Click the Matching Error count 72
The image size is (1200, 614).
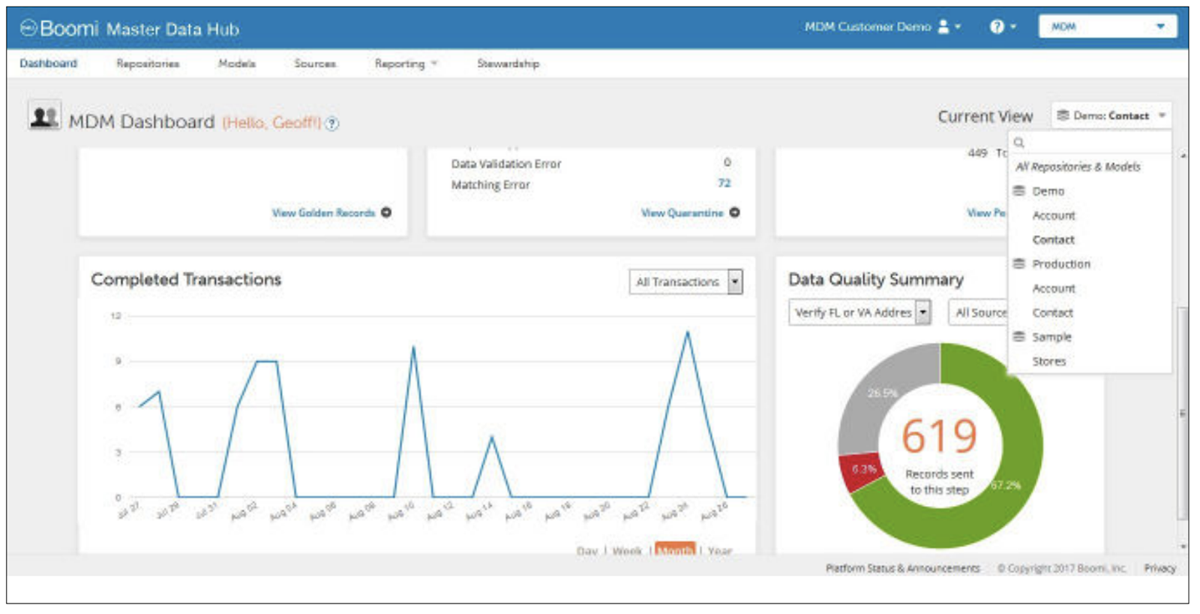coord(724,184)
